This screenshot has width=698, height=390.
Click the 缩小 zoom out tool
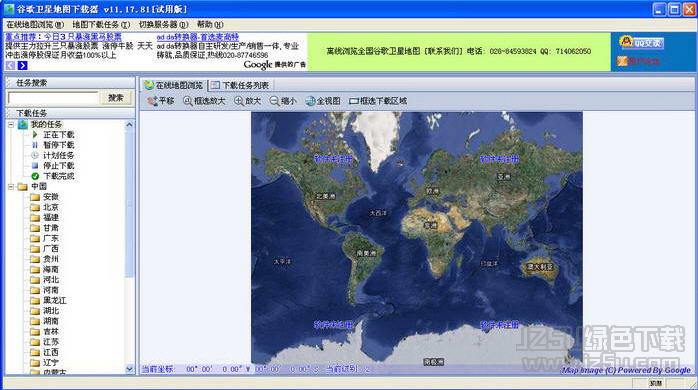click(283, 101)
